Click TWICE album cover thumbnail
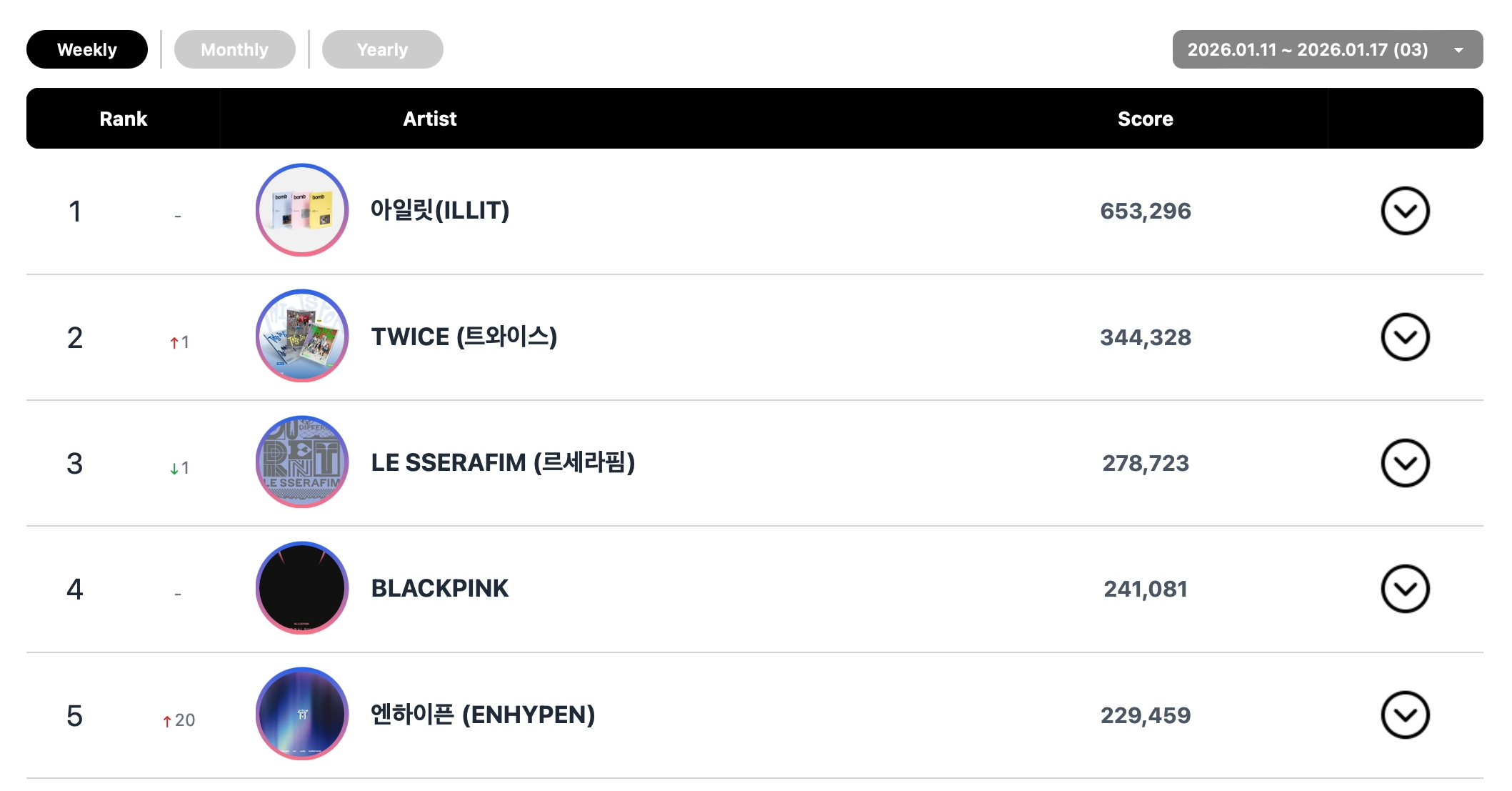This screenshot has height=791, width=1512. (x=302, y=336)
